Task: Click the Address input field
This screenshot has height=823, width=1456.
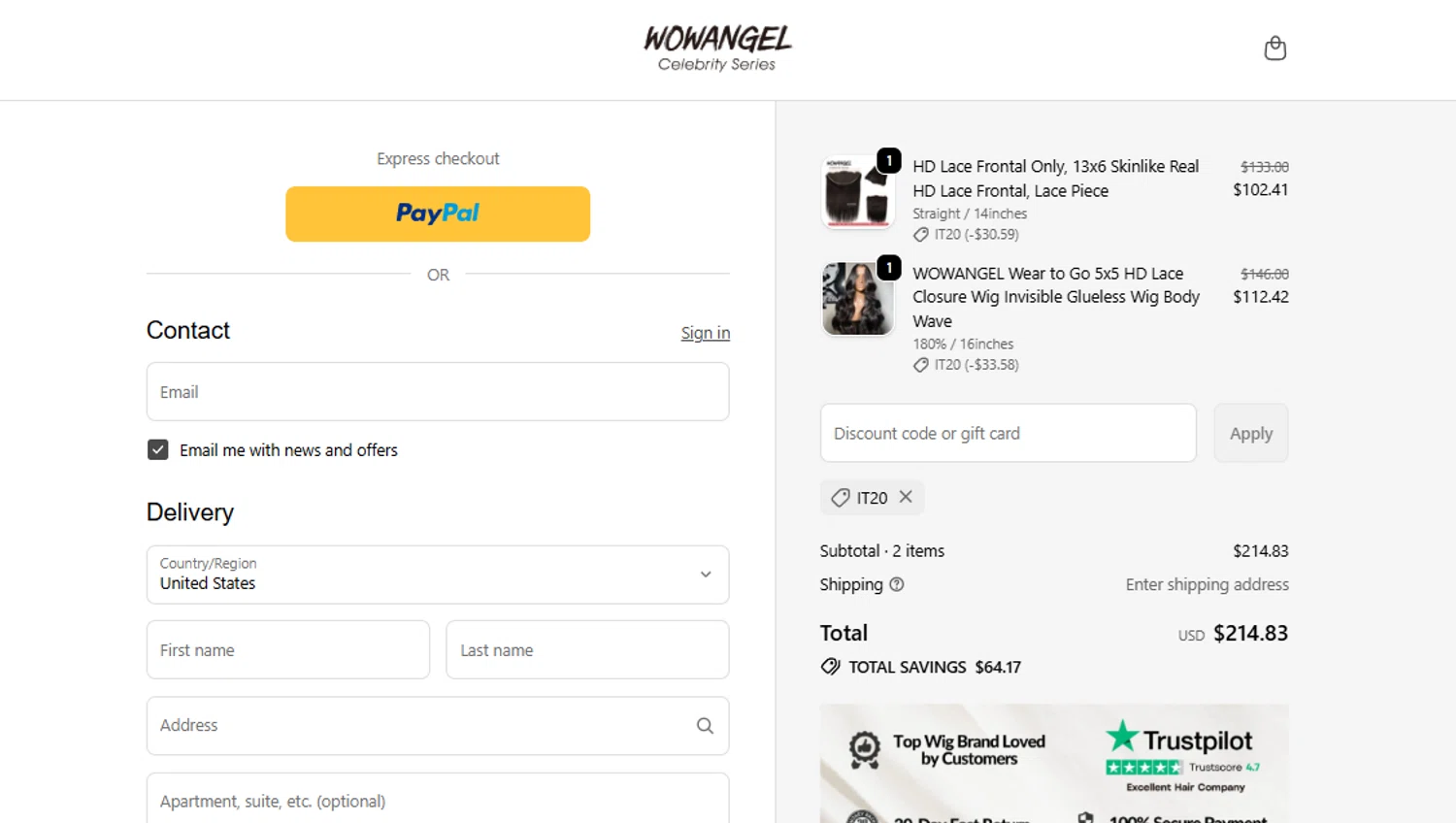Action: (x=438, y=726)
